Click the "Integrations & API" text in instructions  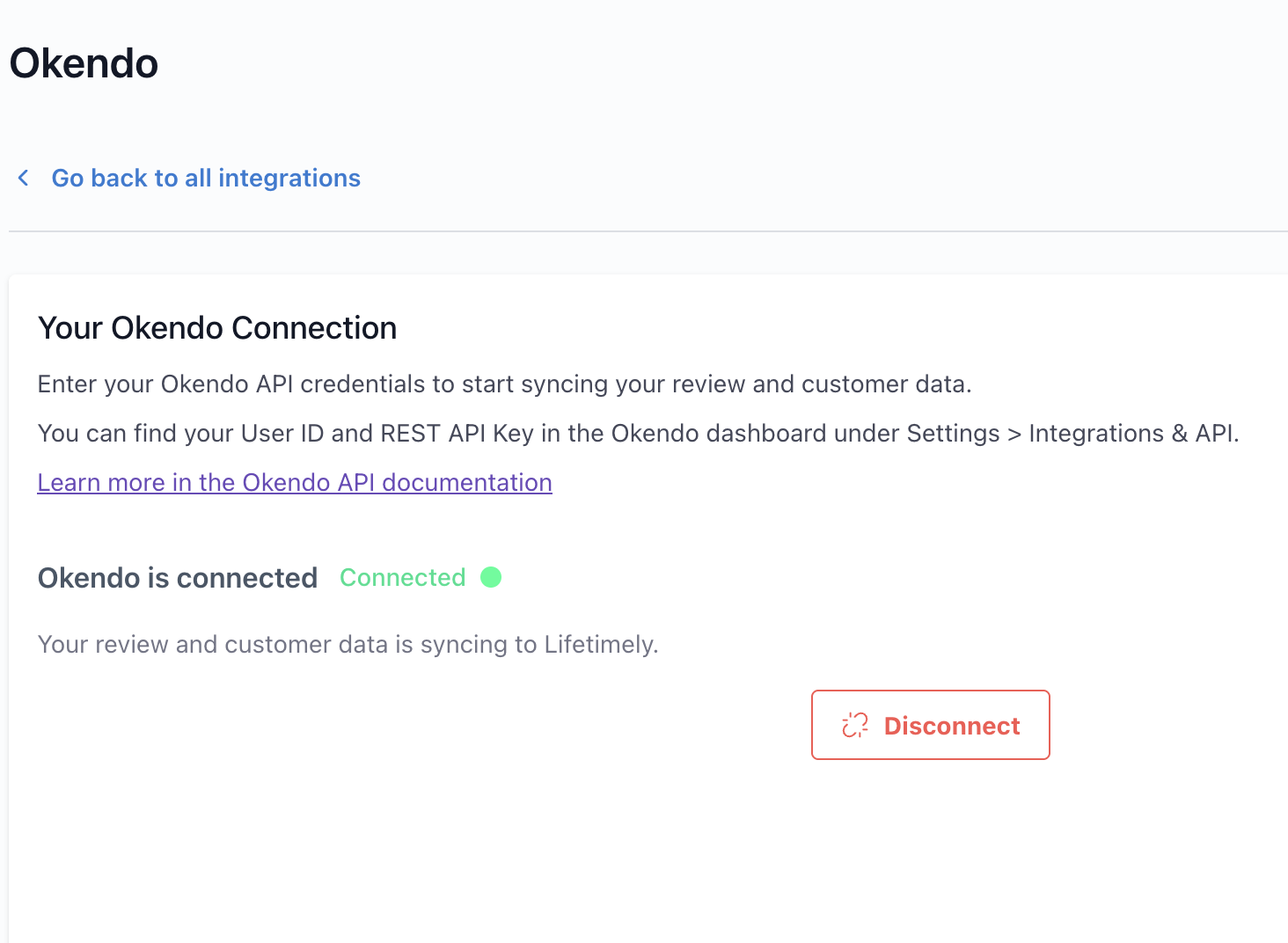(x=1132, y=434)
